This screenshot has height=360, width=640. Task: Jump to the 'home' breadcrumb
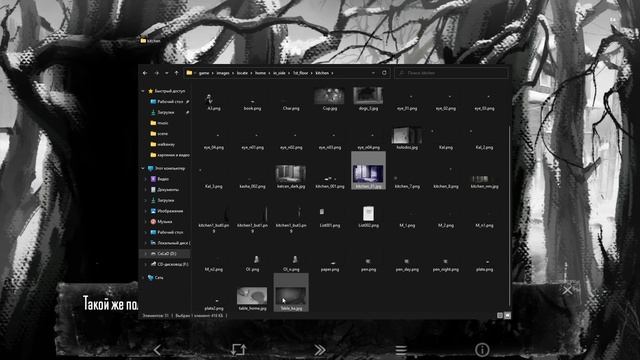click(260, 73)
